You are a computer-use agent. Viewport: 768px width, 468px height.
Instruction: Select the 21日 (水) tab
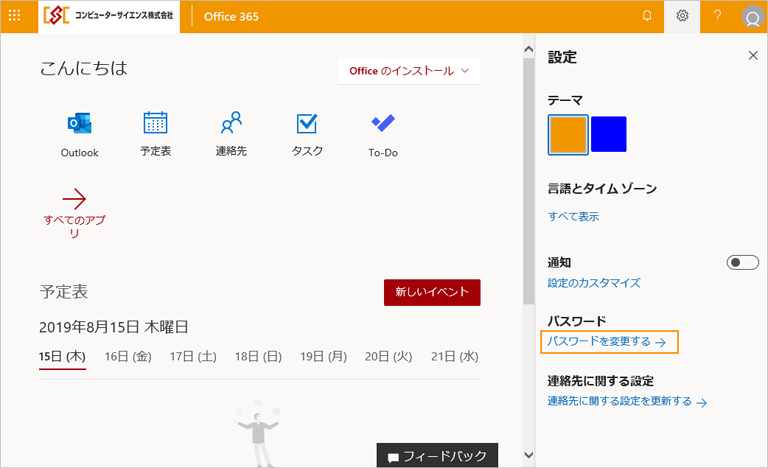pos(455,357)
